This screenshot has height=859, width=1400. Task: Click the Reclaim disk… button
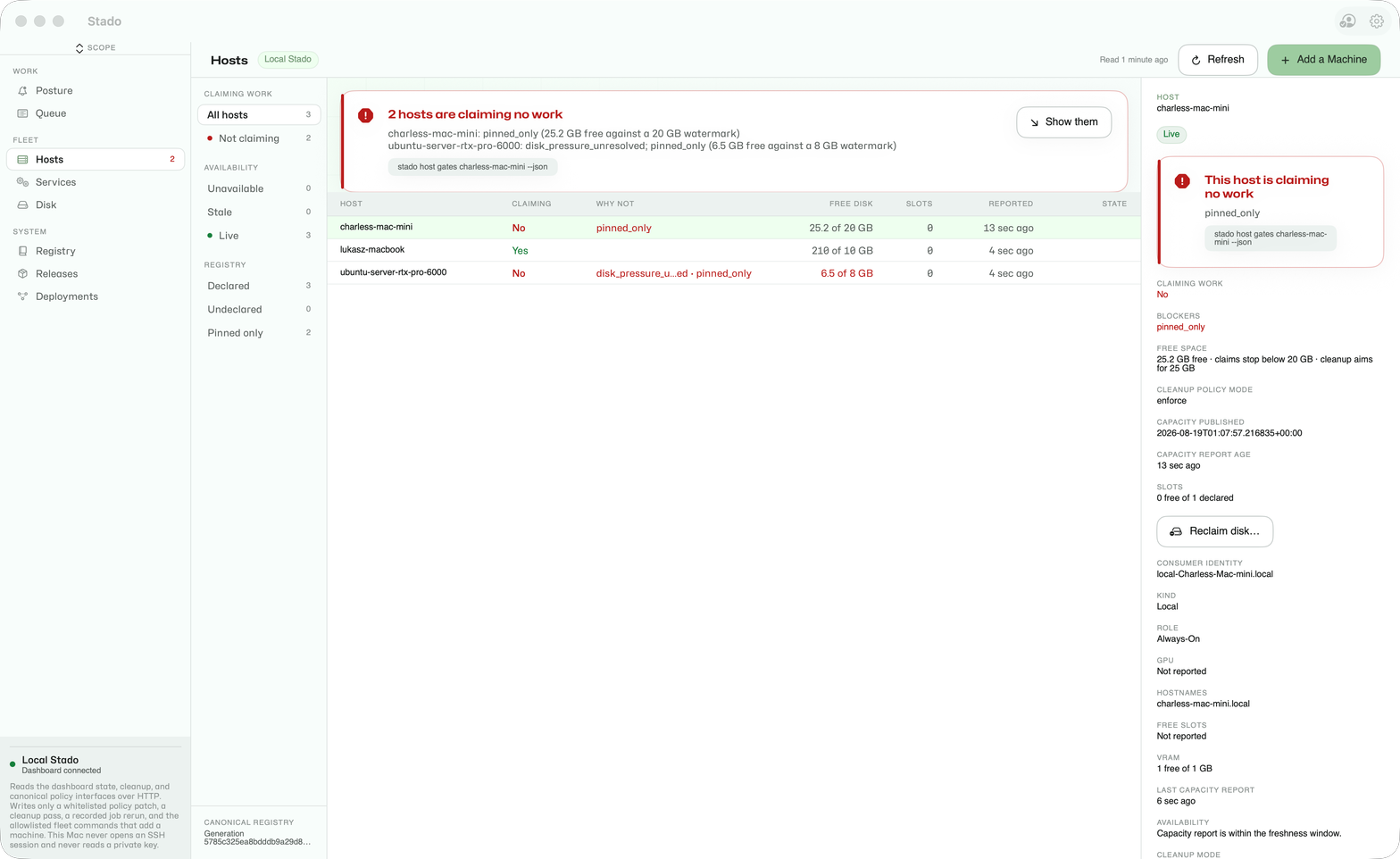point(1214,531)
